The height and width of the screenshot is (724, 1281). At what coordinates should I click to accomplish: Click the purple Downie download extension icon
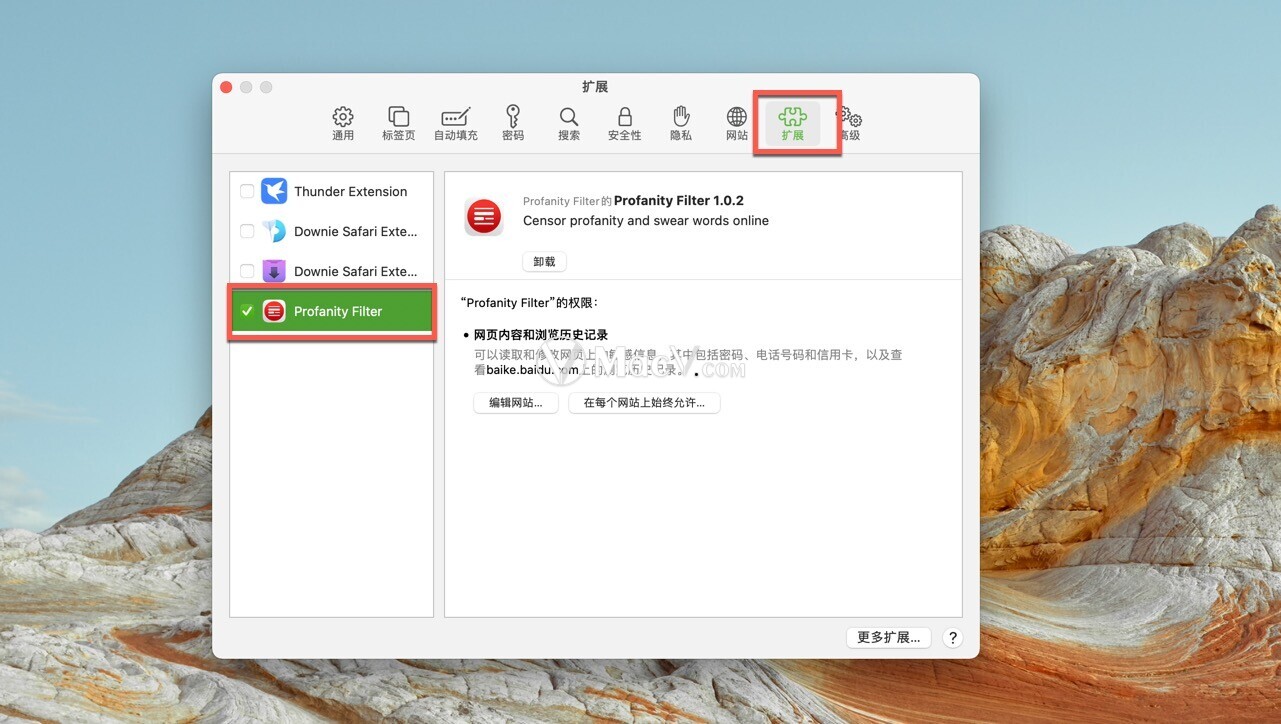pos(274,271)
